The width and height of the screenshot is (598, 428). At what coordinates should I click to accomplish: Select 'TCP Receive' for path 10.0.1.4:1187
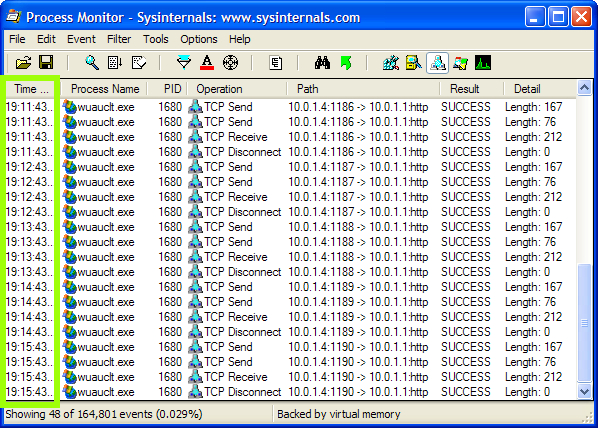point(236,197)
